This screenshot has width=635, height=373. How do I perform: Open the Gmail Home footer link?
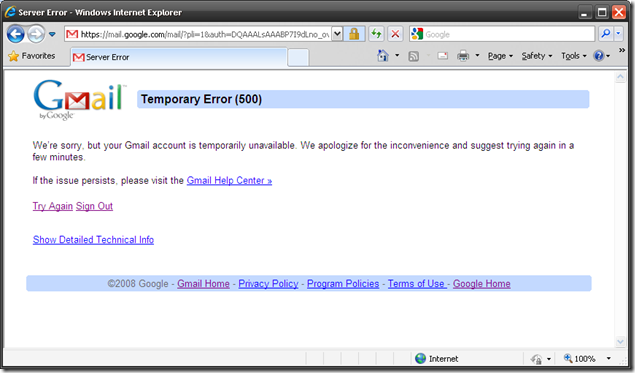point(203,283)
